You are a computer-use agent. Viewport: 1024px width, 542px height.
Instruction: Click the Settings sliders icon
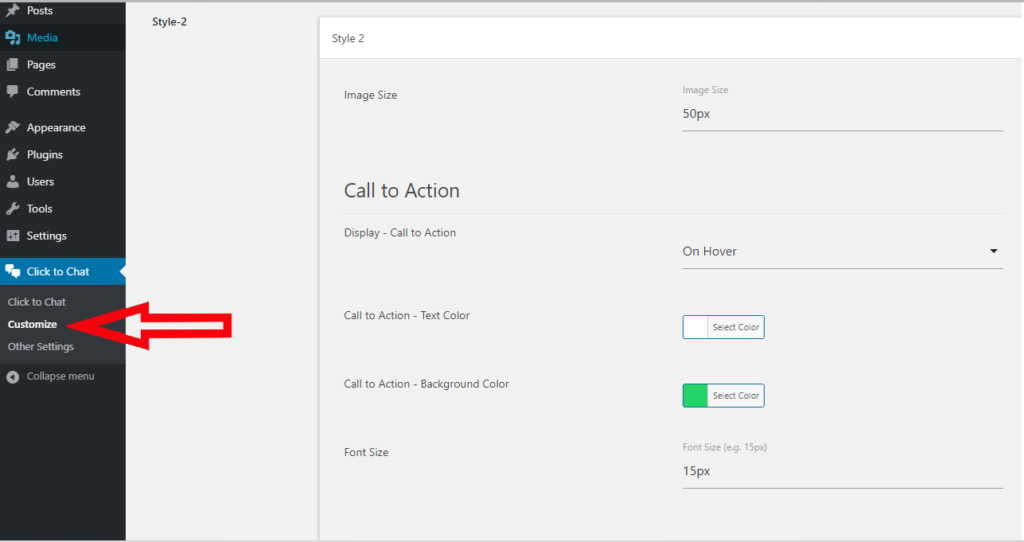coord(12,236)
